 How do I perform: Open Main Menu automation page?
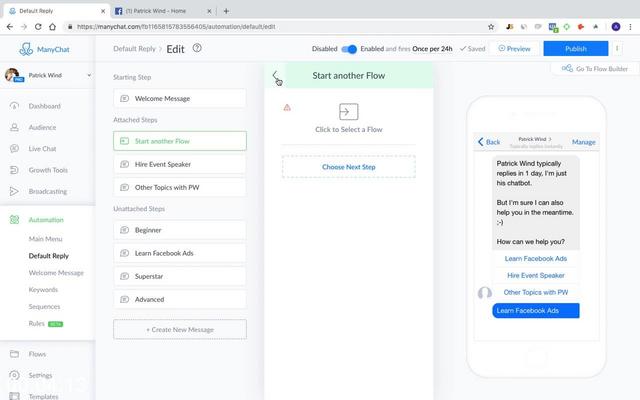coord(45,239)
